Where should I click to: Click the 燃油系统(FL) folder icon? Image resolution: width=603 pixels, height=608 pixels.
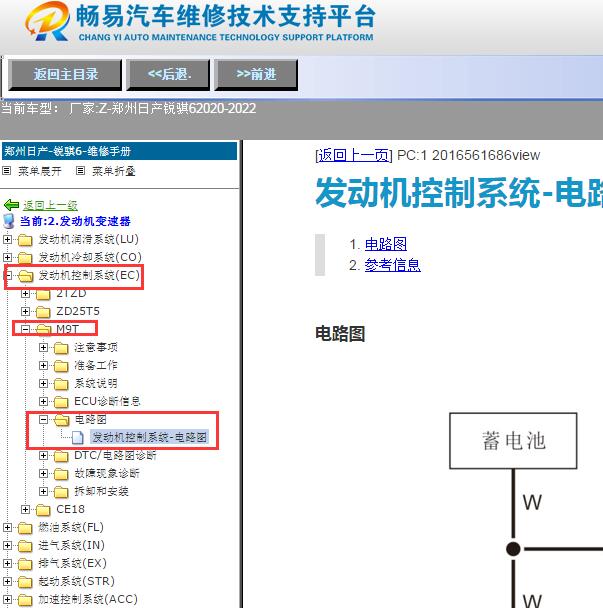coord(25,528)
